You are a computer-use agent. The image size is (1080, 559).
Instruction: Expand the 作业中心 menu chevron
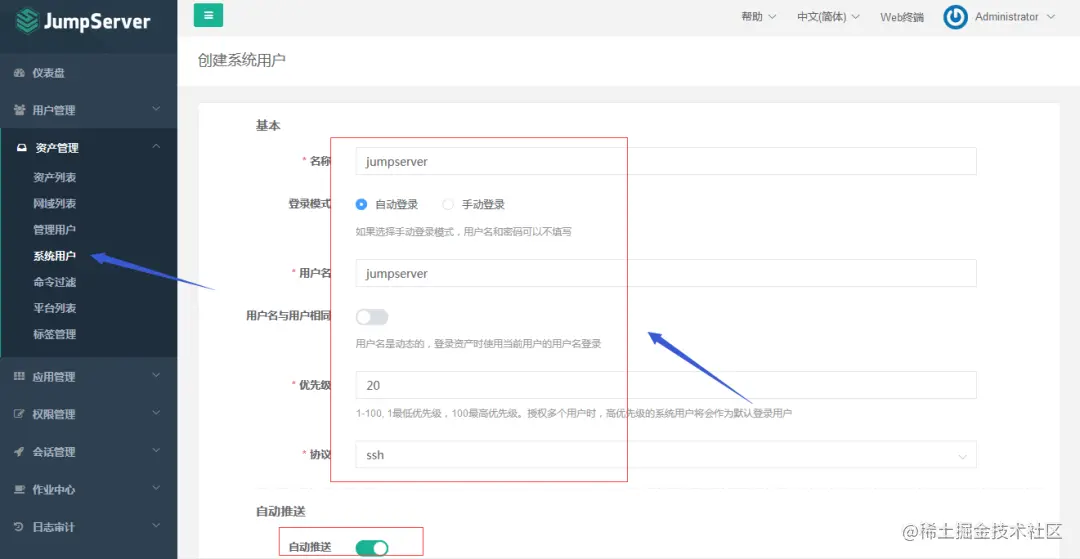coord(156,488)
